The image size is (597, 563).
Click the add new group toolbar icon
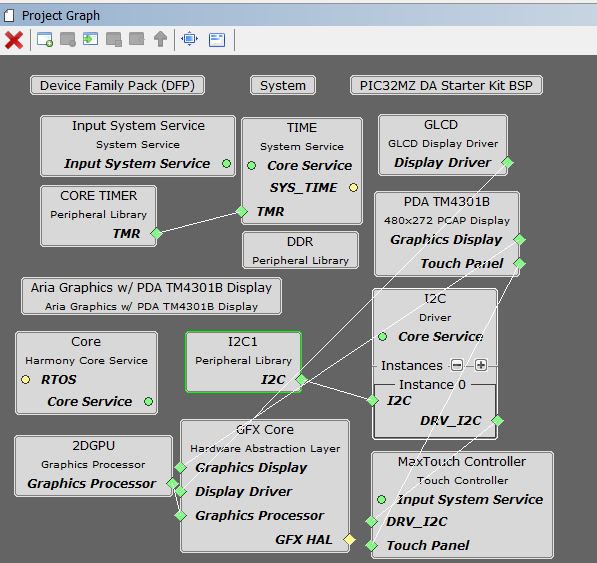pyautogui.click(x=45, y=40)
